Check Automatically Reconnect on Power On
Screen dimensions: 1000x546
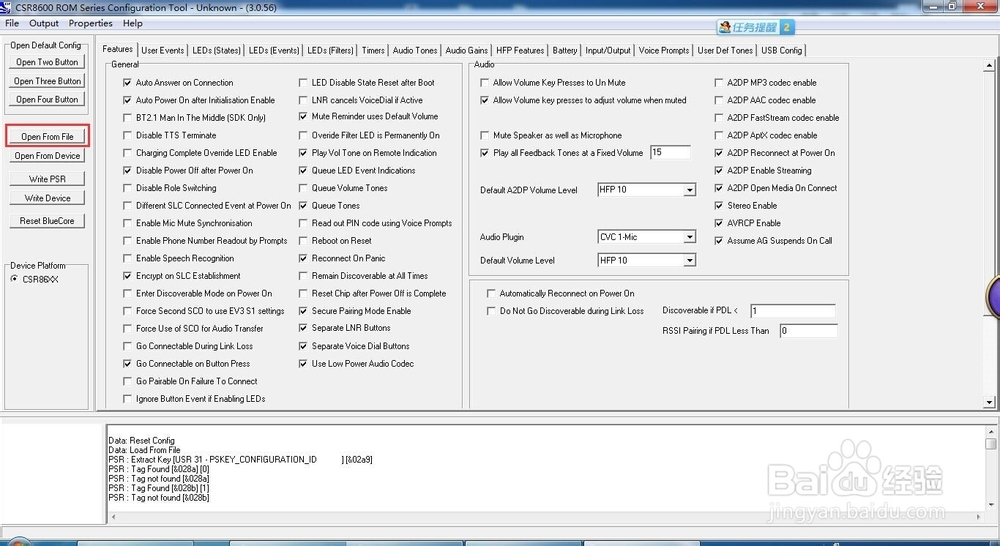(491, 293)
